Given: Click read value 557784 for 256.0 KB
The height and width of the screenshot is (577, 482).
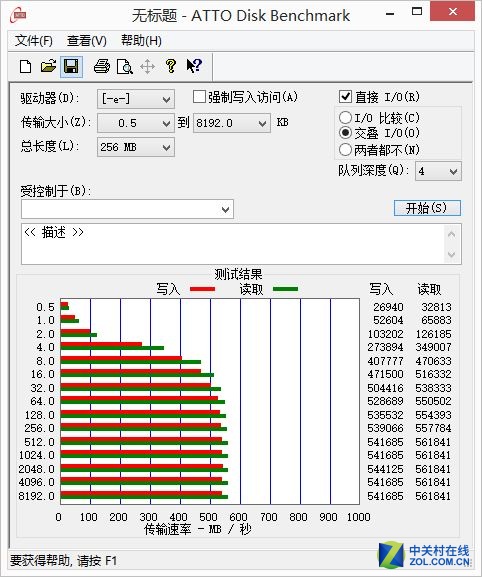Looking at the screenshot, I should click(x=433, y=428).
